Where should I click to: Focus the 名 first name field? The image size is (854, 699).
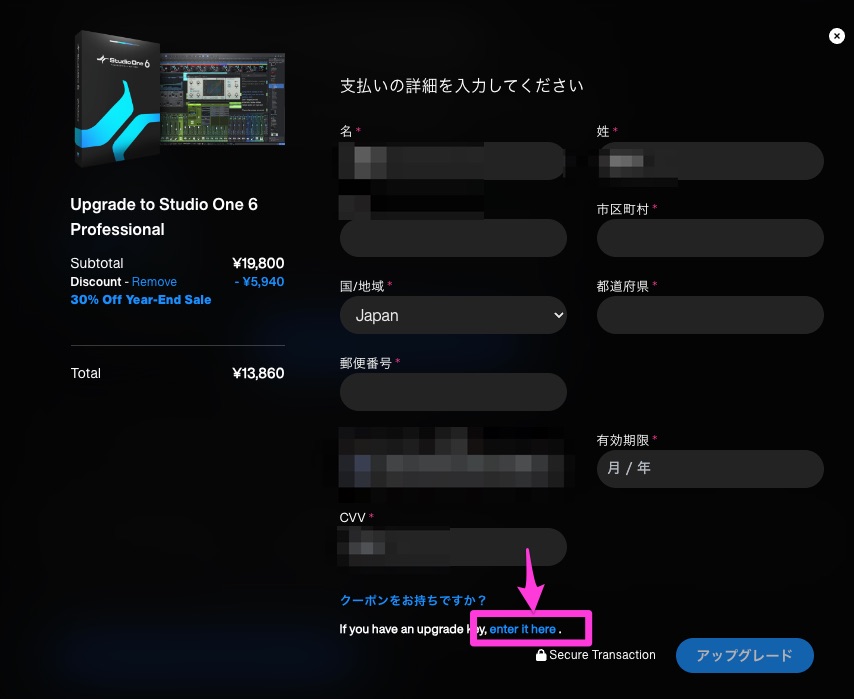click(x=453, y=161)
